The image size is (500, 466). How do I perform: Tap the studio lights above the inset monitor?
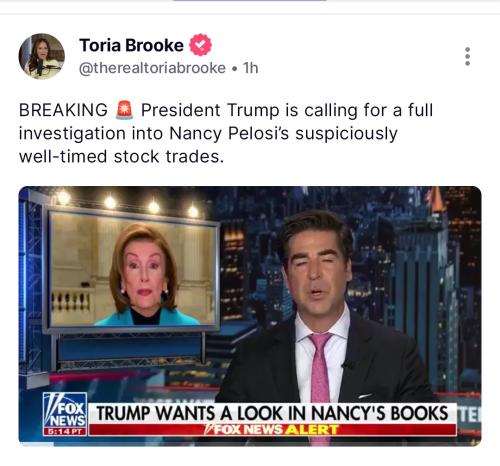pos(128,201)
